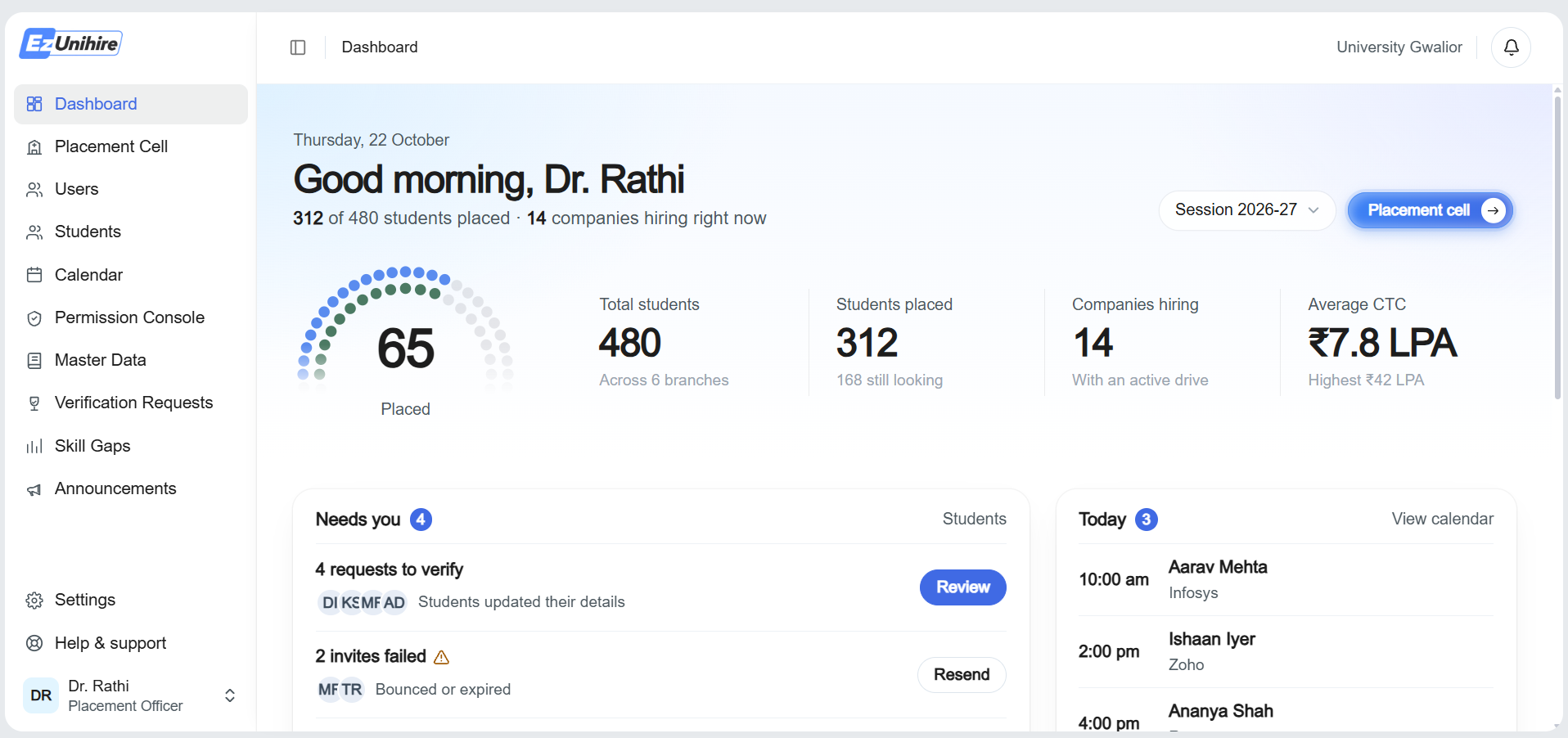The width and height of the screenshot is (1568, 738).
Task: Open the Session 2026-27 dropdown
Action: [x=1247, y=210]
